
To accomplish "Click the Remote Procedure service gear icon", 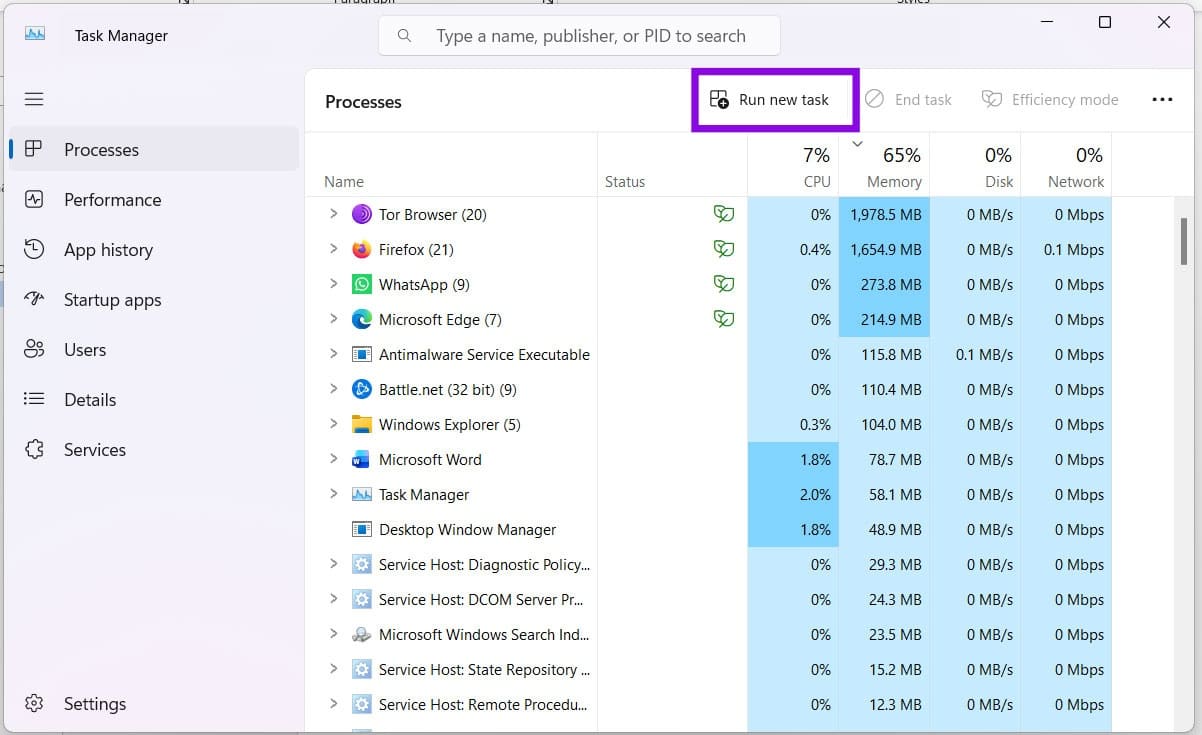I will (362, 704).
